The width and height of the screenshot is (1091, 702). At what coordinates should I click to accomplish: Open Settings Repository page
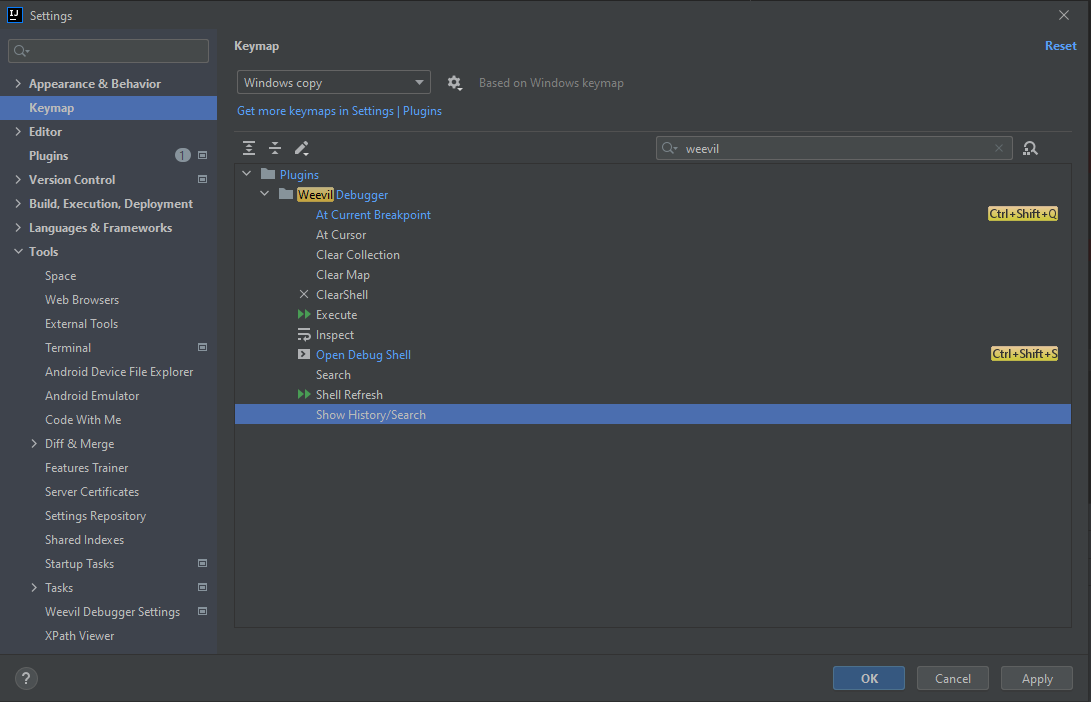(x=95, y=516)
